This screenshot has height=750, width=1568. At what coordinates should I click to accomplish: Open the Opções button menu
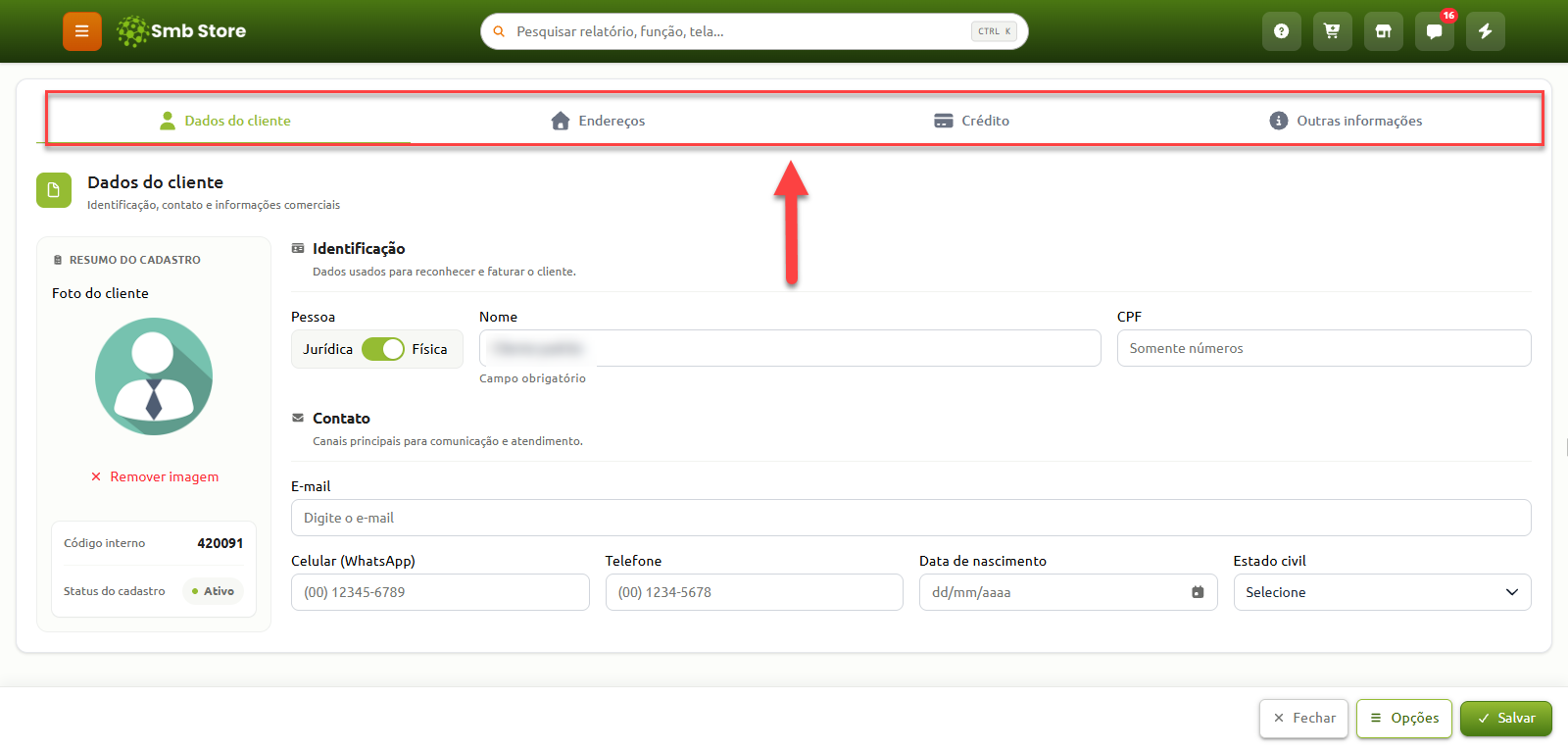point(1404,719)
